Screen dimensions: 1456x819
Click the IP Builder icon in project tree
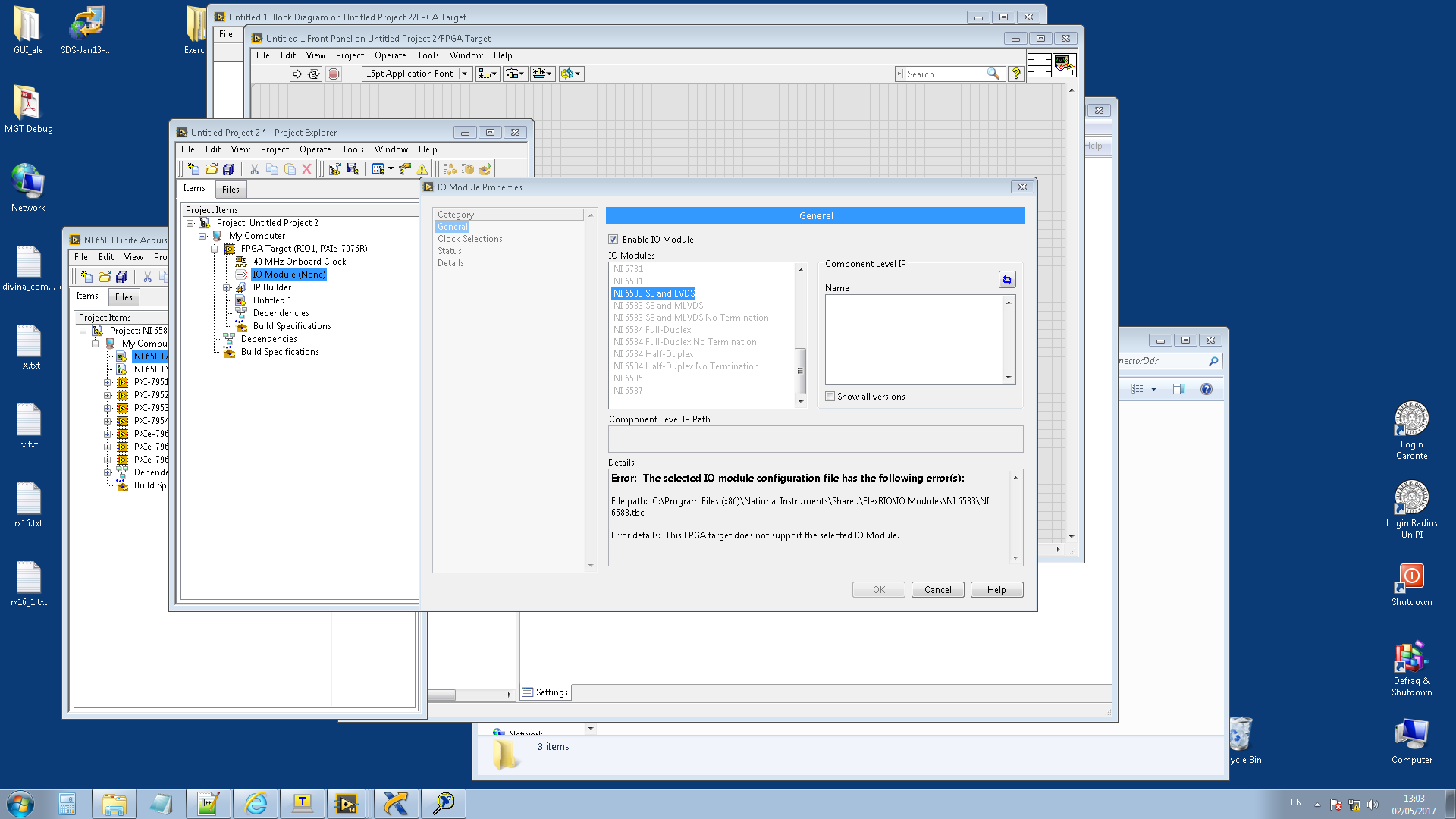(241, 287)
